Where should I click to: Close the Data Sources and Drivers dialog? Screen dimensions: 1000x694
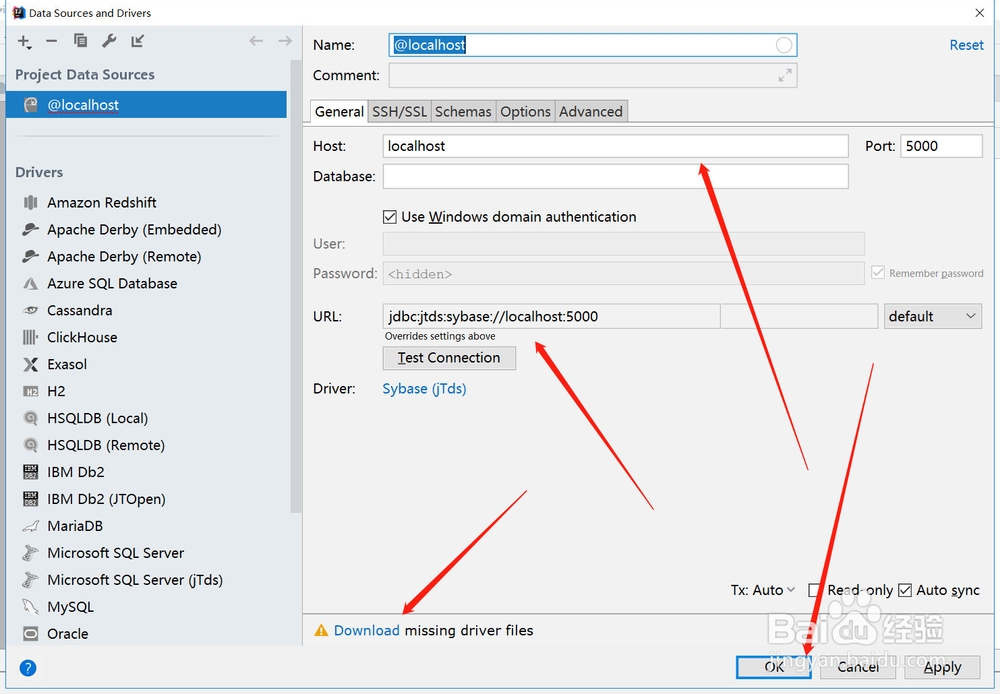(x=980, y=13)
